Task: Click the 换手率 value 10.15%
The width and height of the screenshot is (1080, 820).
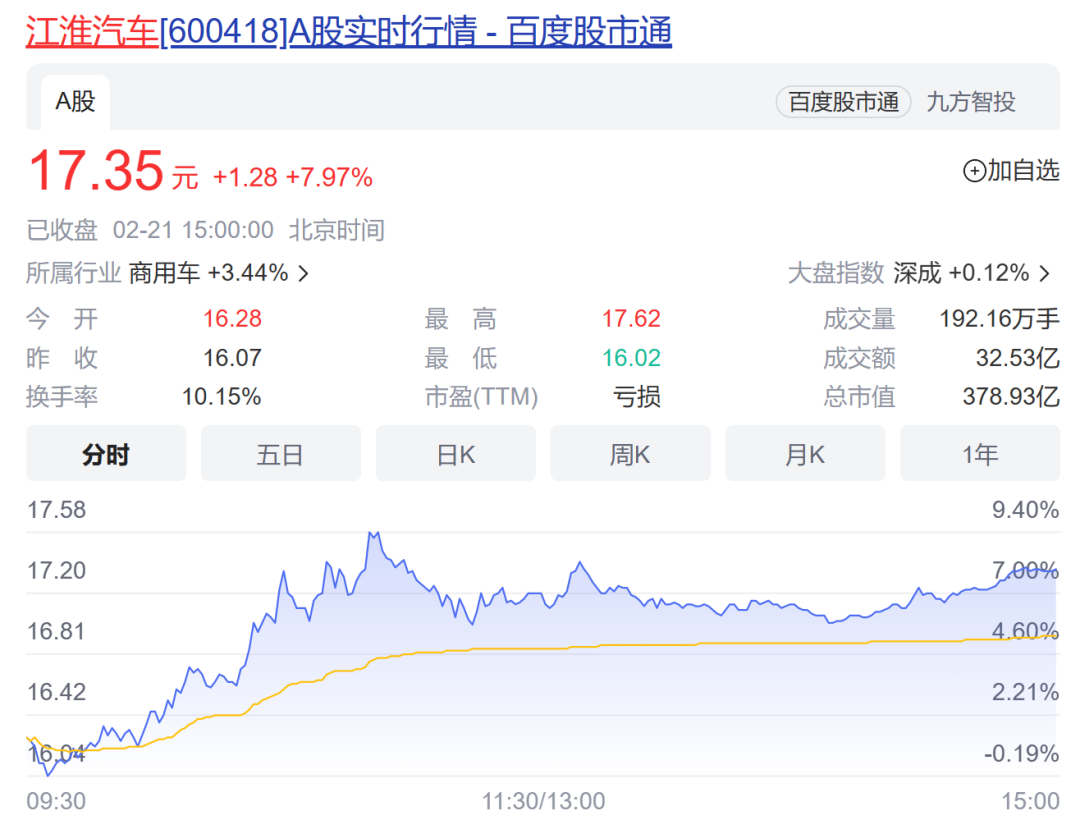Action: [221, 397]
